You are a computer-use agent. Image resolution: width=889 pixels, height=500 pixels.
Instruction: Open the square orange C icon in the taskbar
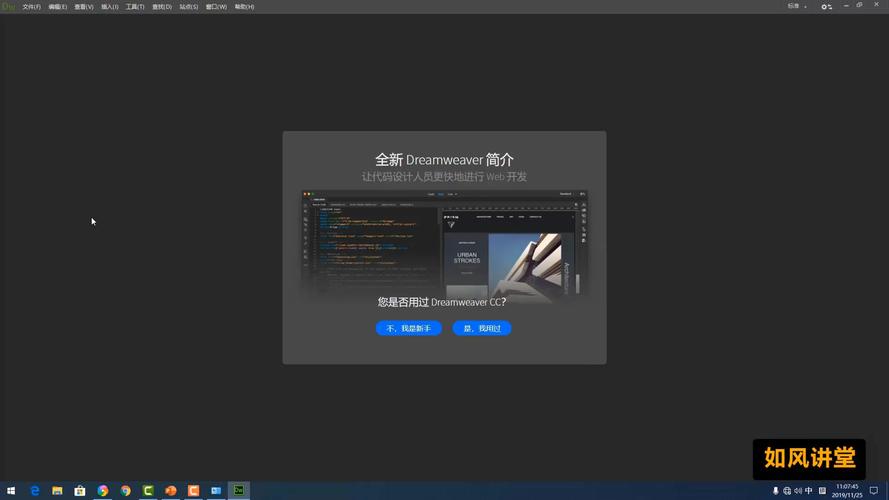pos(193,490)
